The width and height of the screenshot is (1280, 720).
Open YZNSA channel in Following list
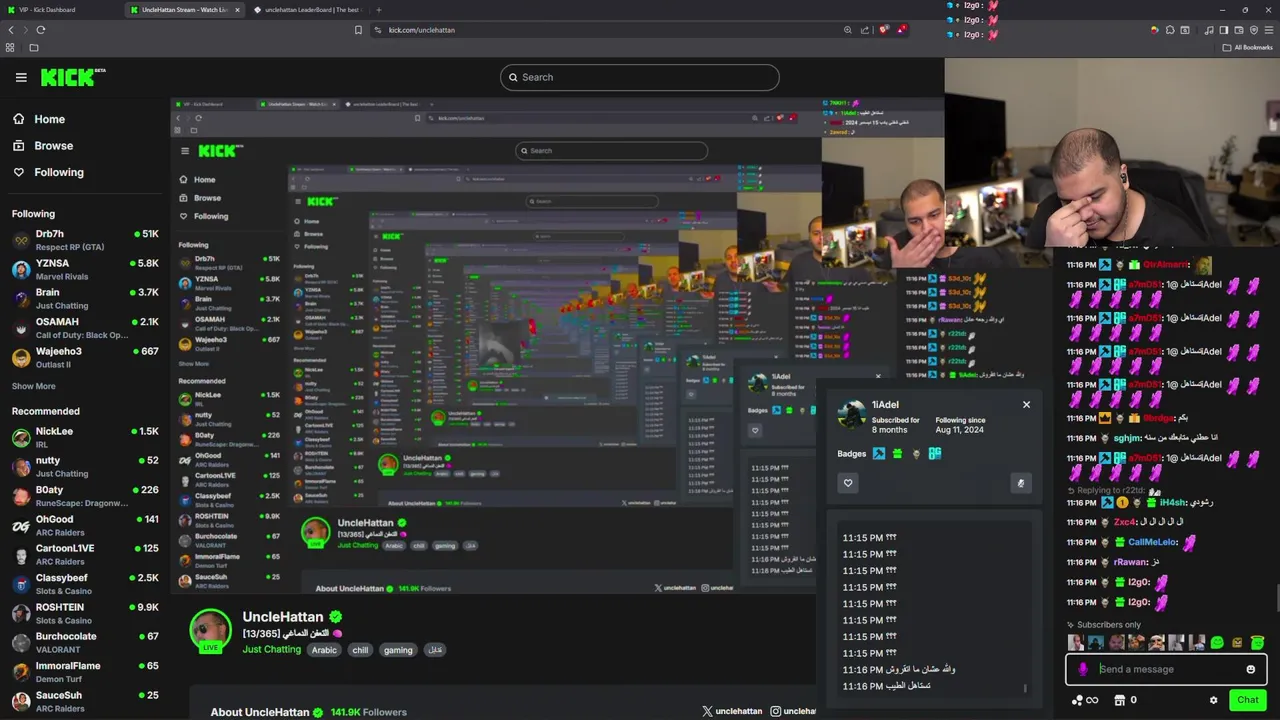tap(85, 269)
